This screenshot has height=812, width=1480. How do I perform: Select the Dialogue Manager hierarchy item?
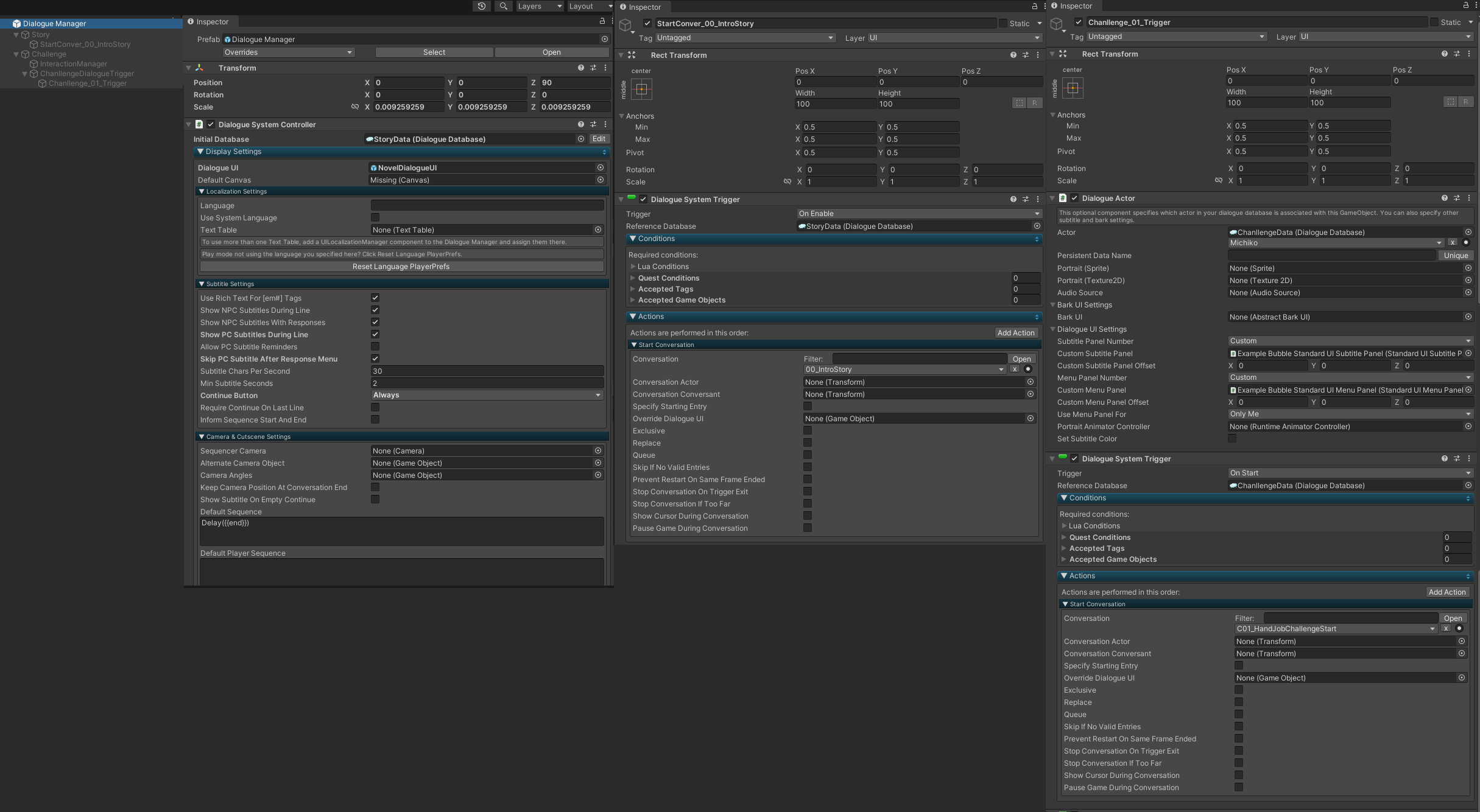coord(54,24)
